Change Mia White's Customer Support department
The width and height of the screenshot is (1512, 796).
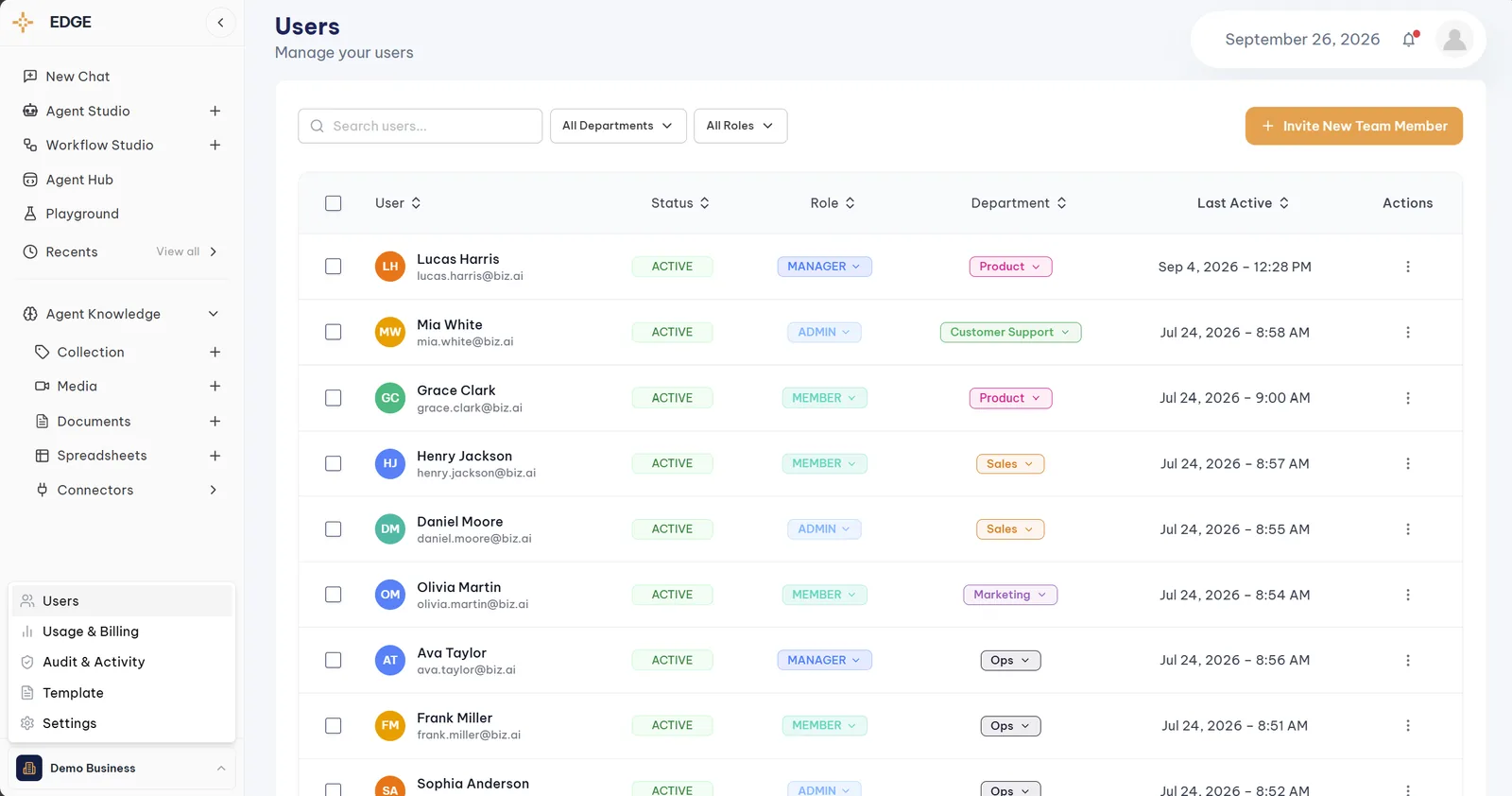coord(1010,333)
